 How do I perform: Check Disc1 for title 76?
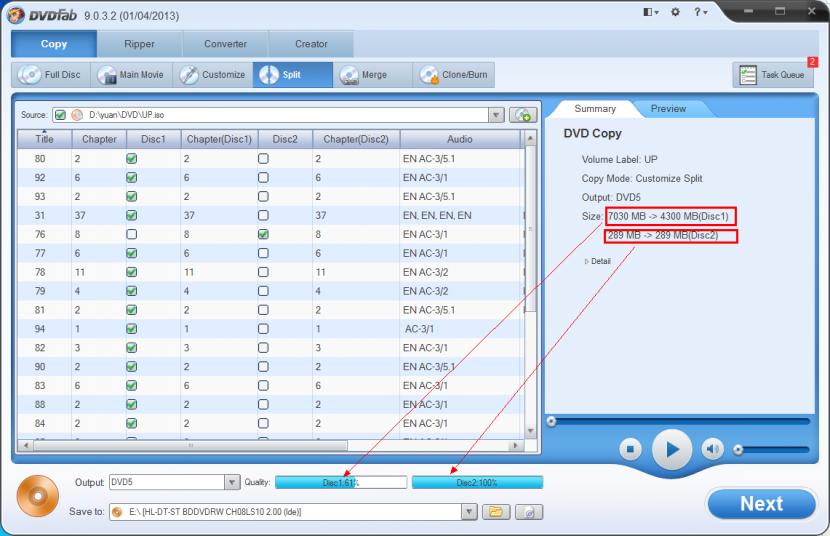click(x=132, y=234)
